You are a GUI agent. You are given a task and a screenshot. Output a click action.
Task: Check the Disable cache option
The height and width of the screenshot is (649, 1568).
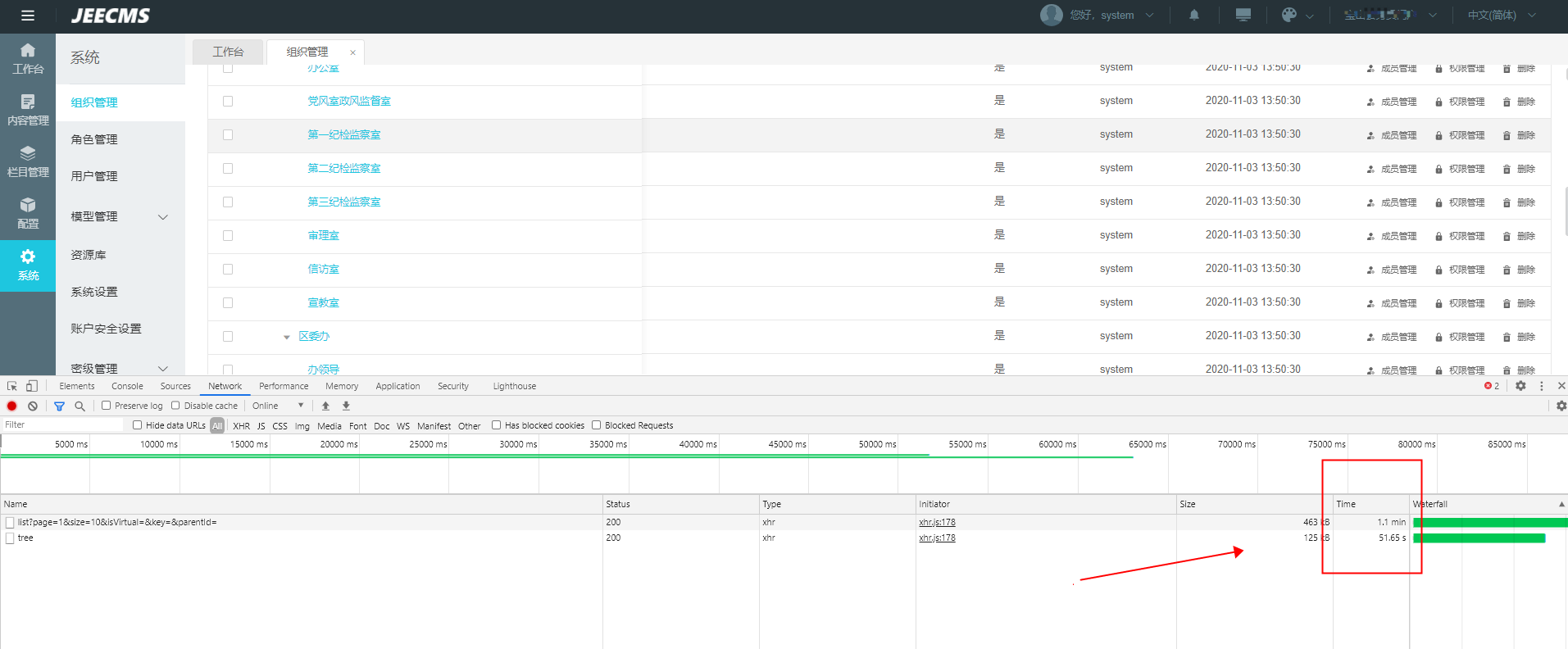coord(175,406)
